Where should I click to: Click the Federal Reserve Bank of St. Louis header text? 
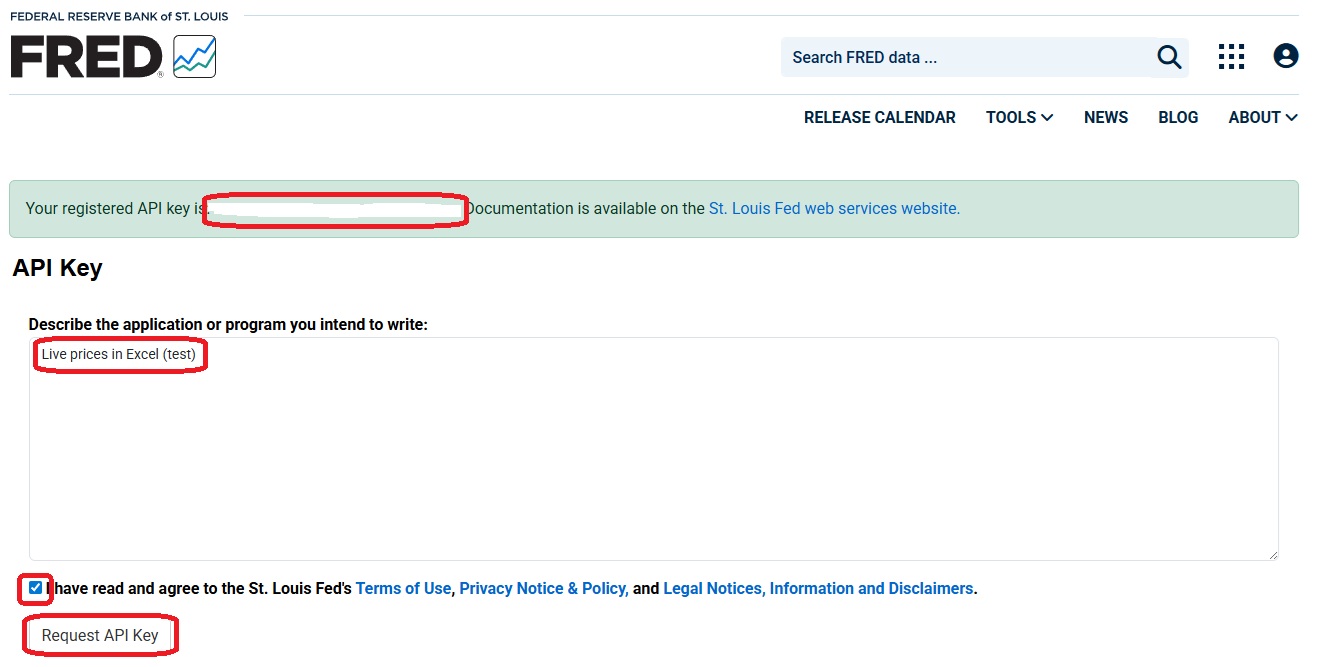coord(119,16)
